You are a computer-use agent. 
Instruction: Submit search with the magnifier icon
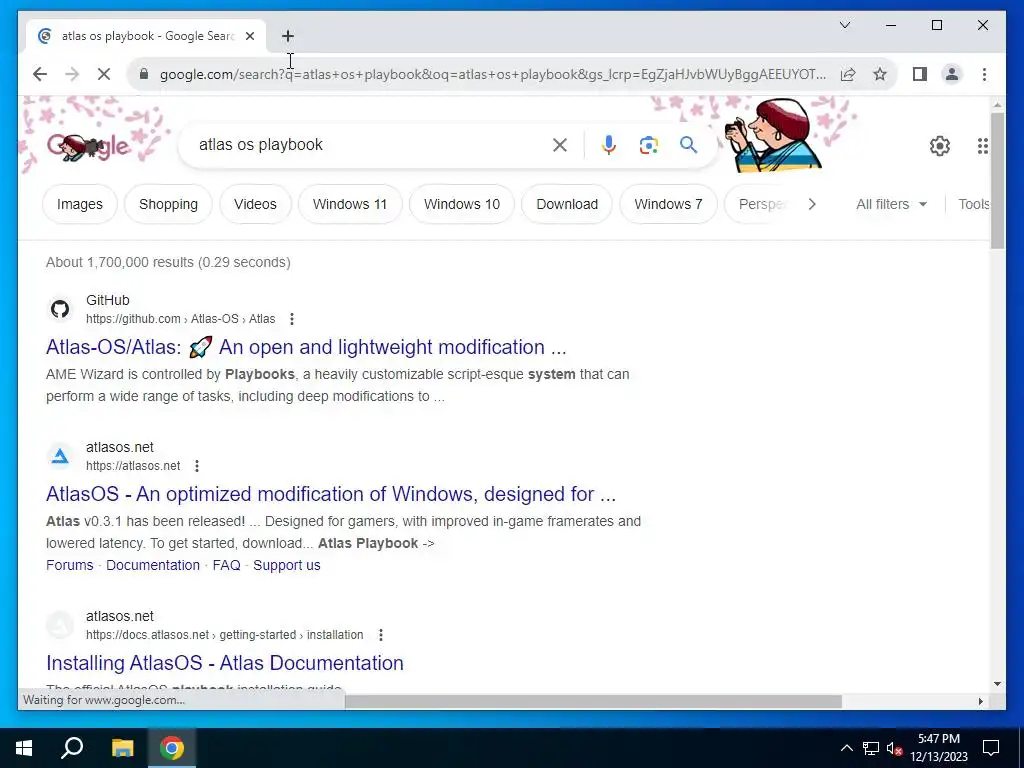pyautogui.click(x=688, y=145)
